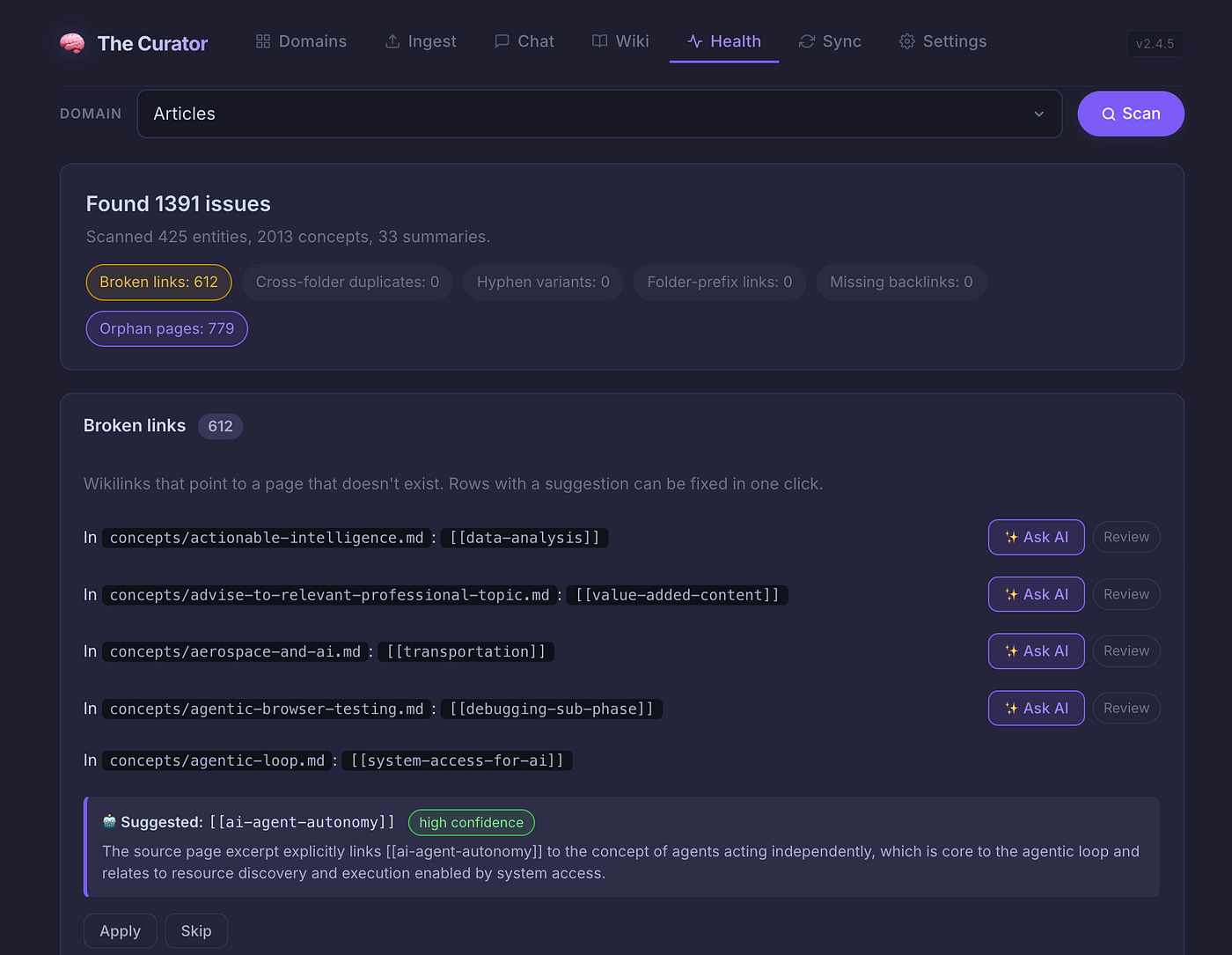Click the Settings gear icon
1232x955 pixels.
click(907, 41)
